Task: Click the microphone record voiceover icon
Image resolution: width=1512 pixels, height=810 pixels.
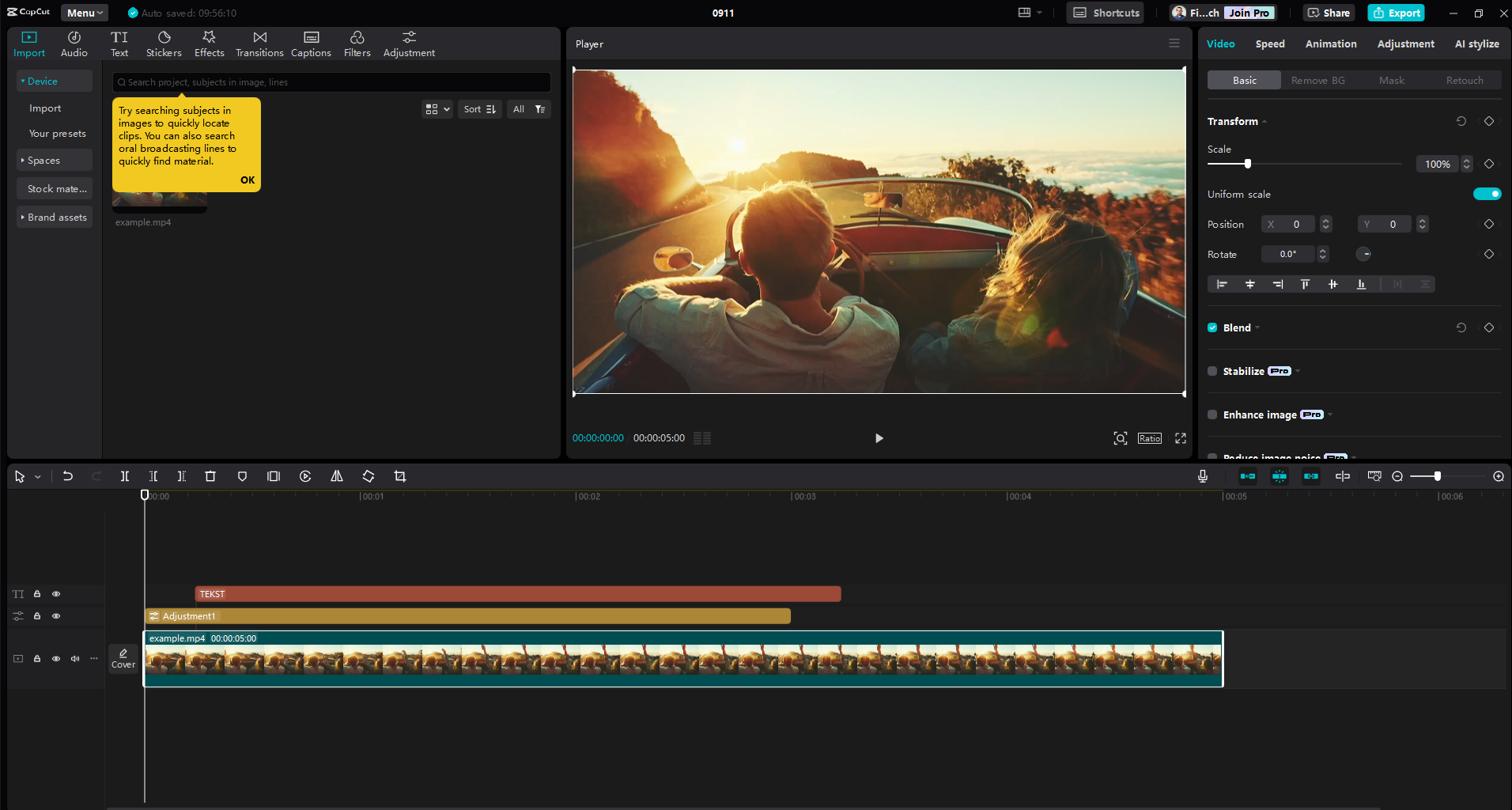Action: [1202, 476]
